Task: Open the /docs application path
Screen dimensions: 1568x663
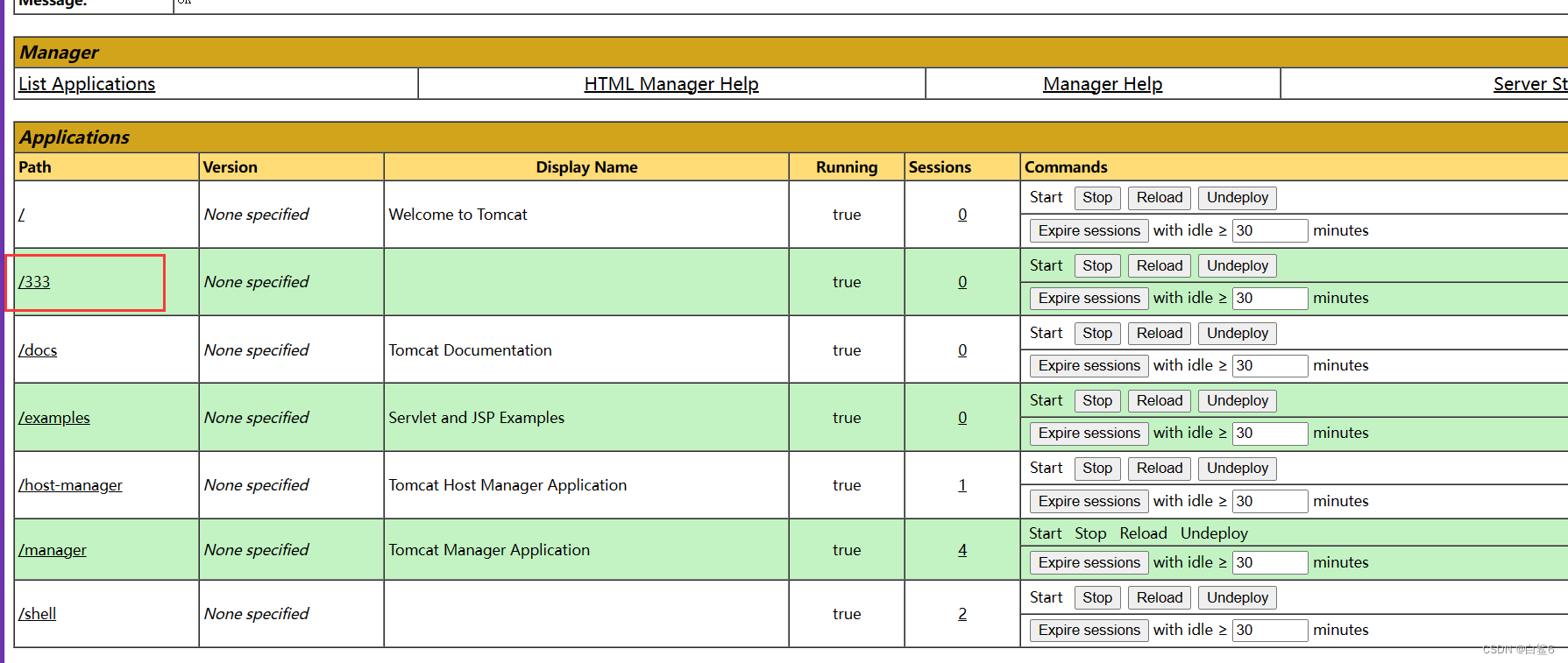Action: tap(38, 350)
